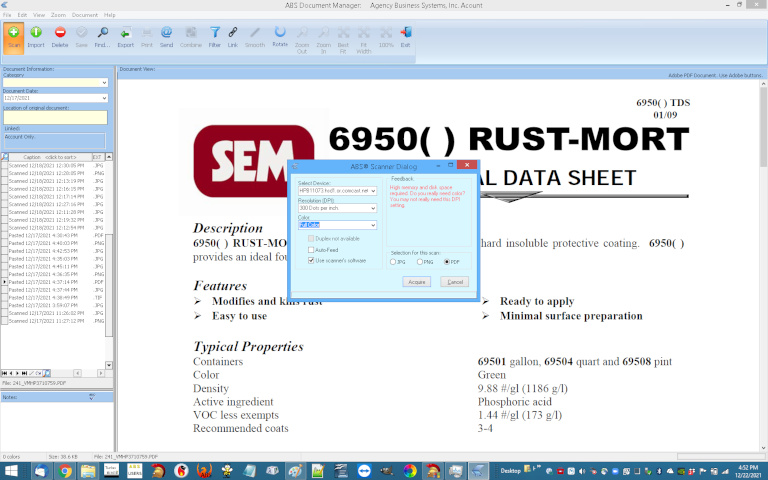The height and width of the screenshot is (480, 768).
Task: Click the Acquire button
Action: coord(417,282)
